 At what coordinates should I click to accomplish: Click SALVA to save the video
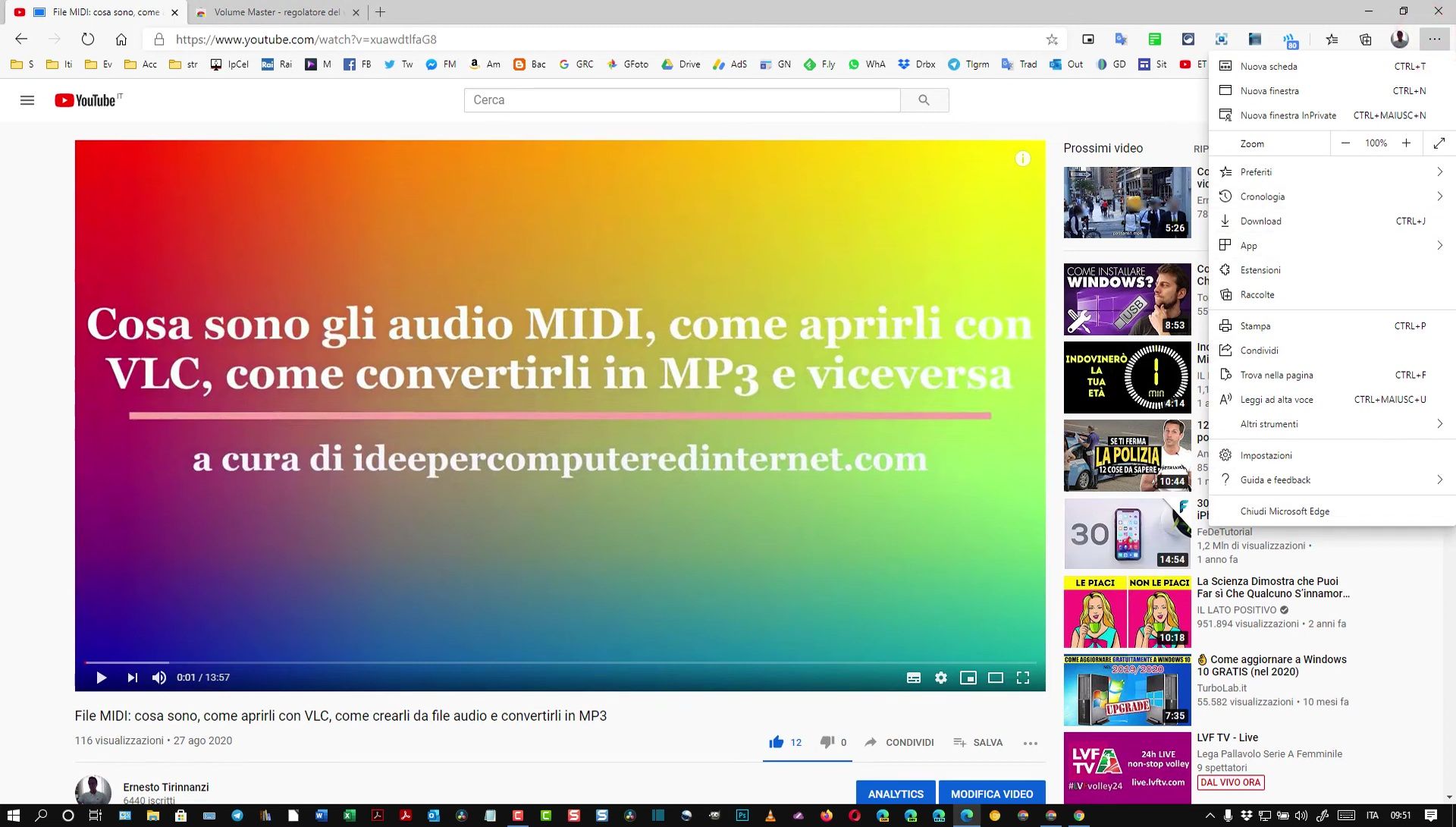point(978,742)
